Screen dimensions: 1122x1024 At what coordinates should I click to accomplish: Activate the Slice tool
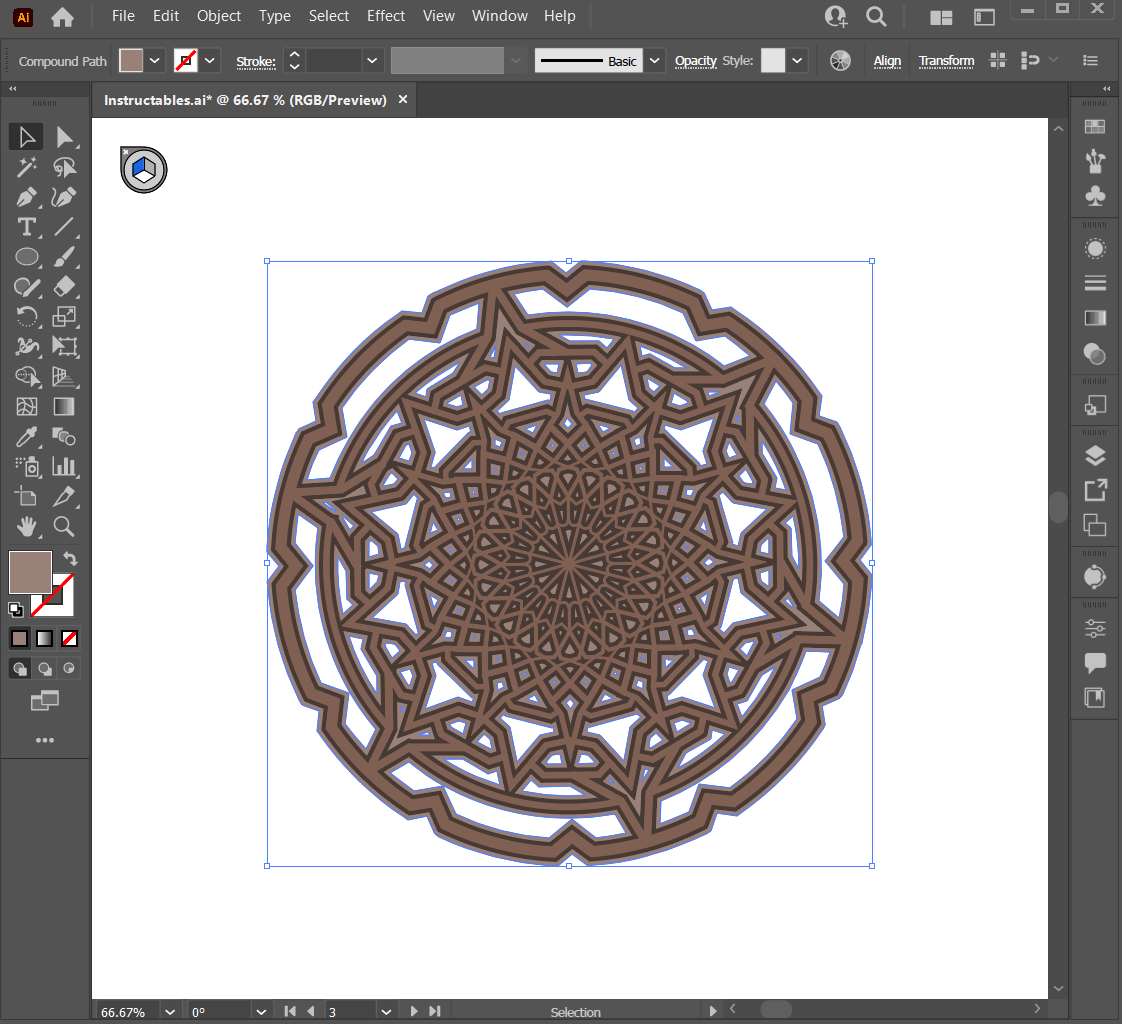point(64,497)
